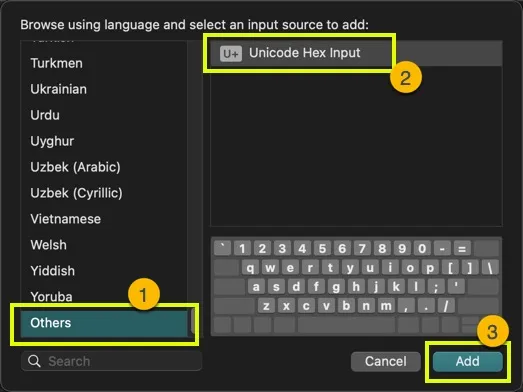This screenshot has height=392, width=523.
Task: Click the Search input field
Action: tap(111, 361)
